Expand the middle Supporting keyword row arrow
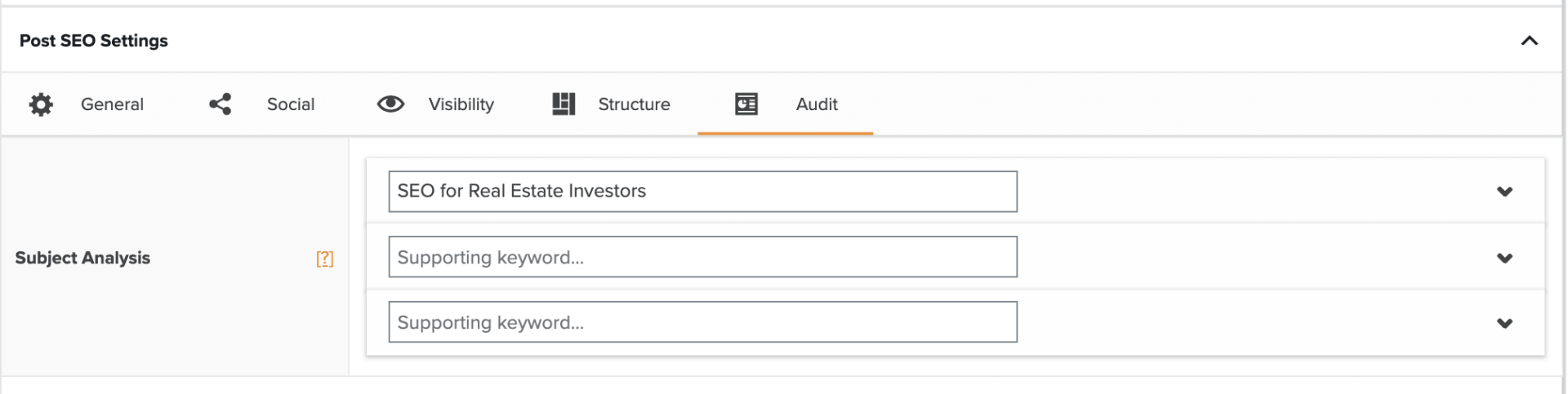 (x=1504, y=258)
